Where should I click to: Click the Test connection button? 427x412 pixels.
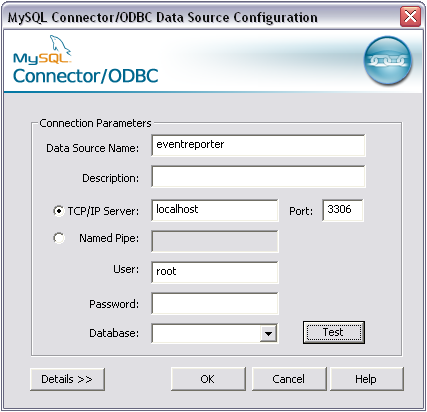point(334,332)
